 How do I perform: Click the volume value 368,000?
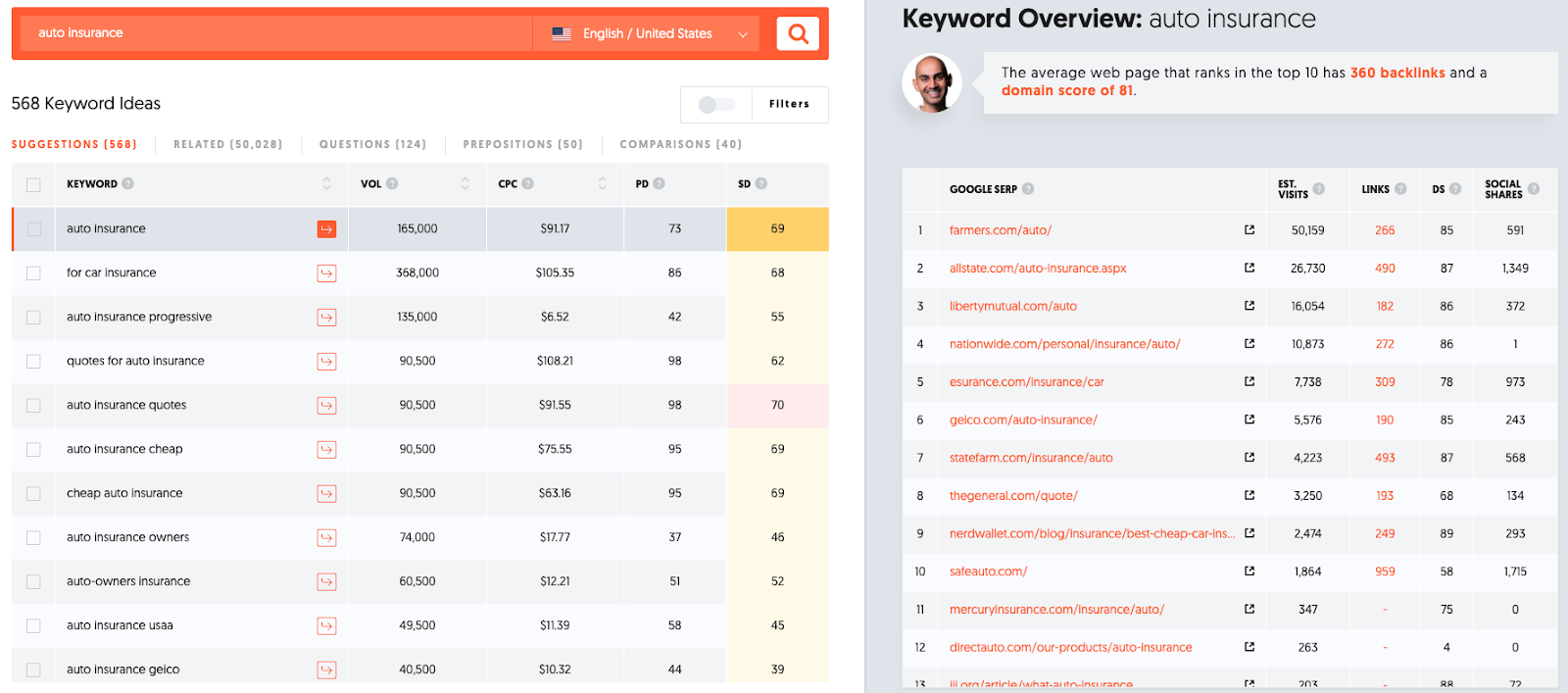[417, 272]
